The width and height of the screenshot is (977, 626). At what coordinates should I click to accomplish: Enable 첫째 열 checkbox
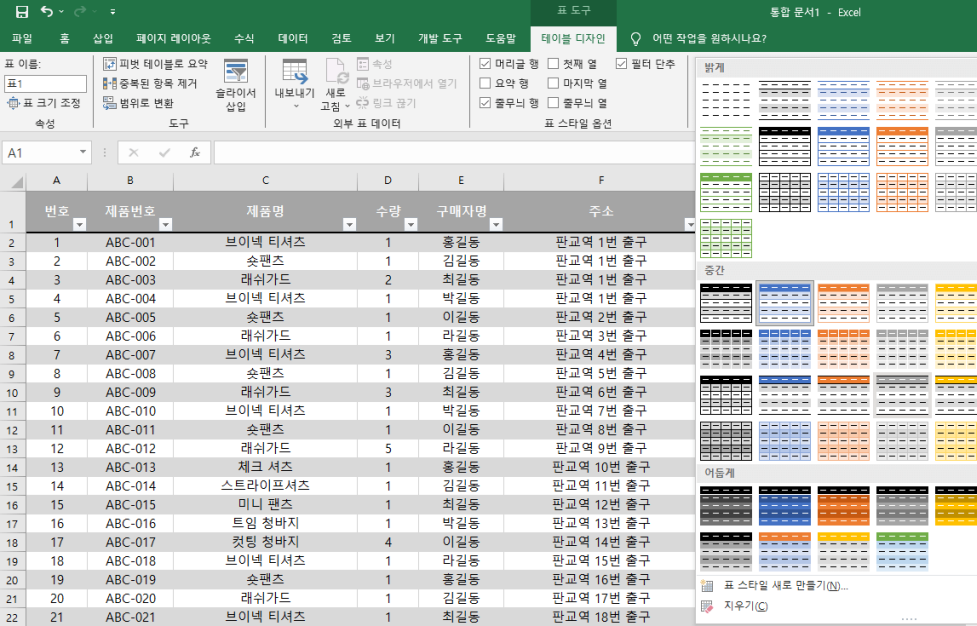coord(553,64)
